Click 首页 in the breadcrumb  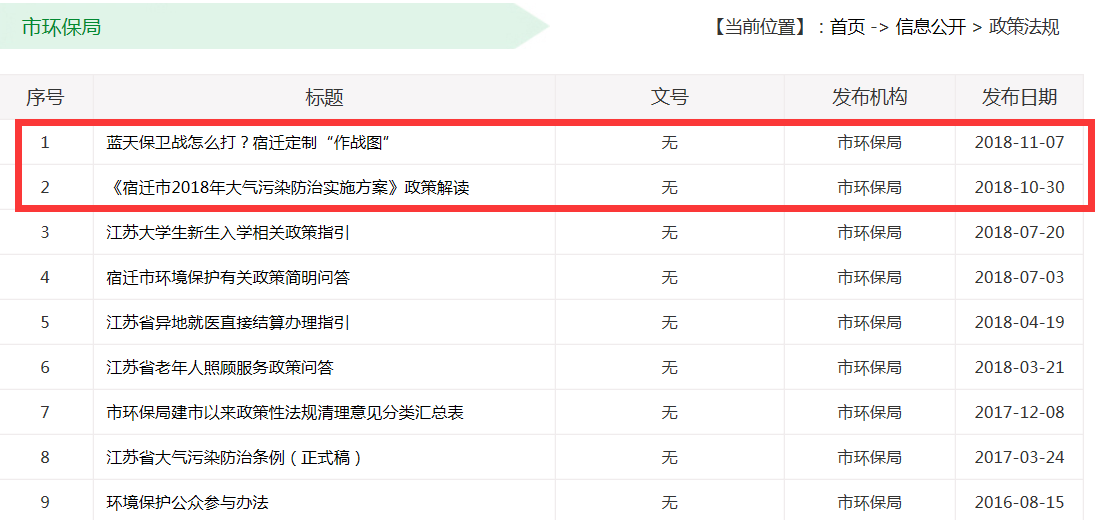tap(848, 27)
